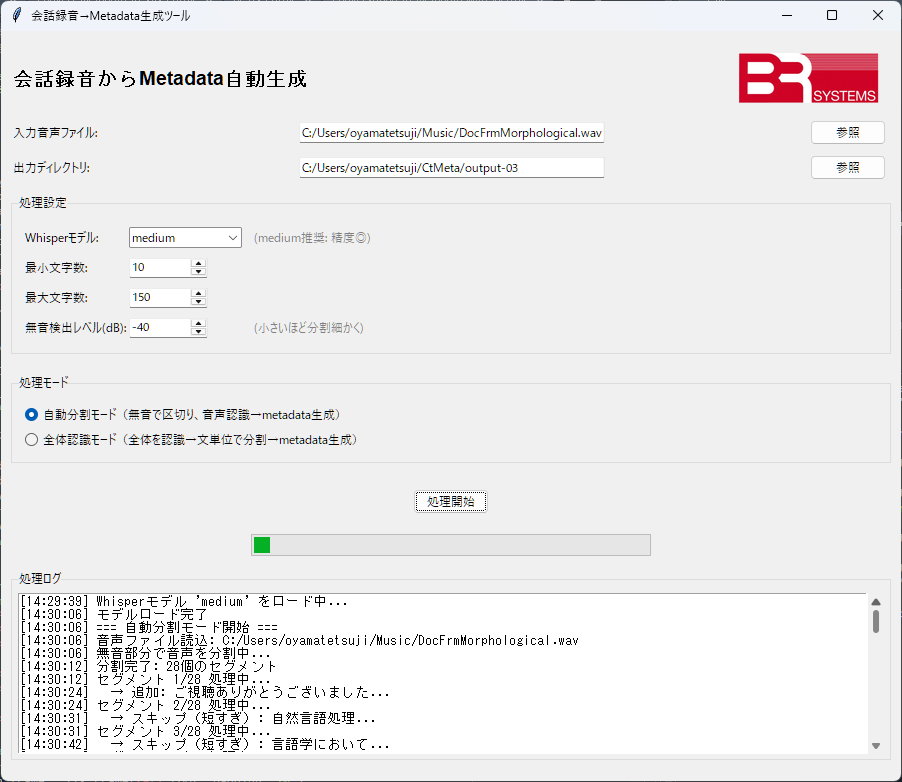Decrease the 最小文字数 value with down arrow
The width and height of the screenshot is (902, 782).
pos(198,272)
